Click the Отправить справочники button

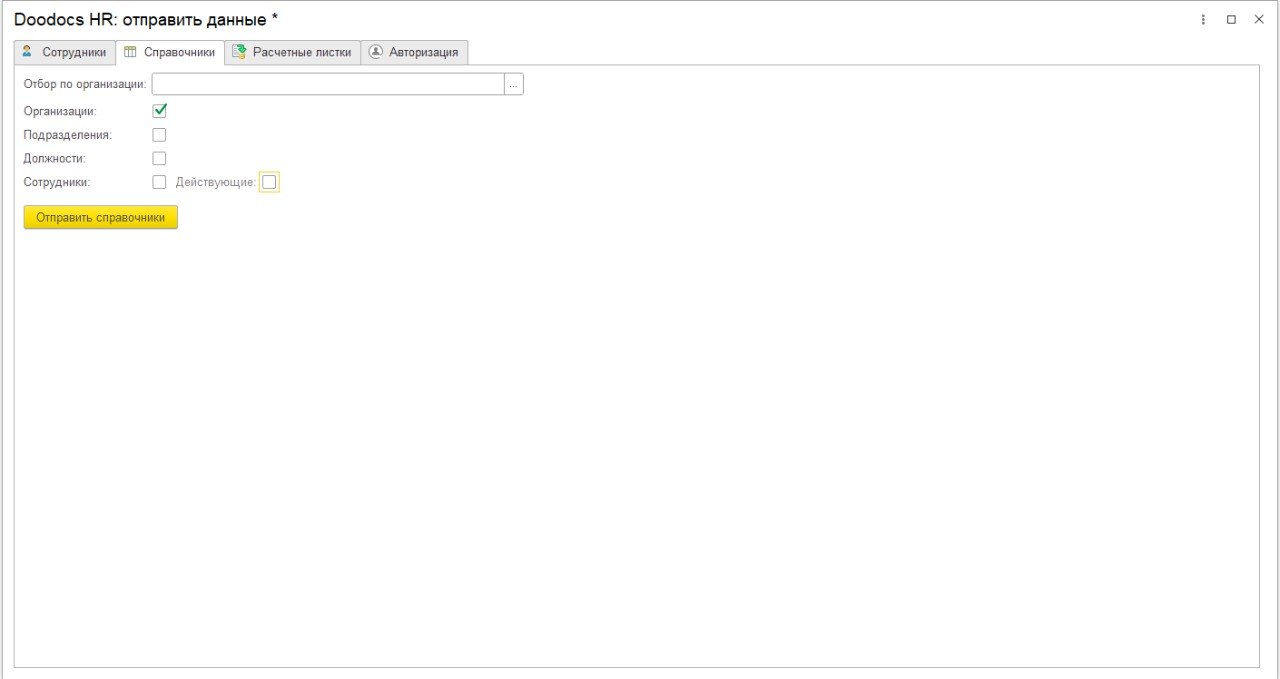pos(101,217)
